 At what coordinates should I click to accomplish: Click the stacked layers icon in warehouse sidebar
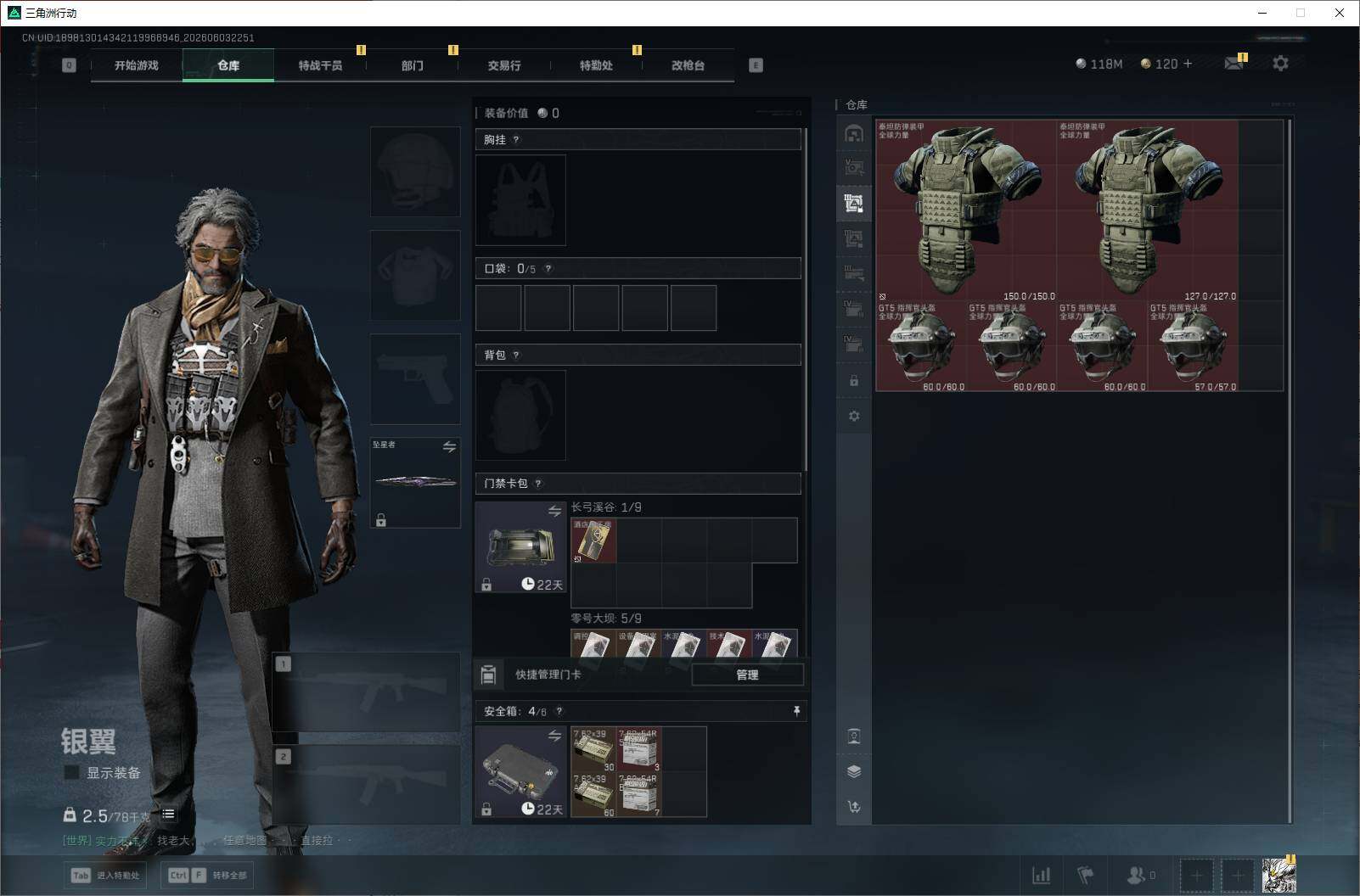coord(854,771)
